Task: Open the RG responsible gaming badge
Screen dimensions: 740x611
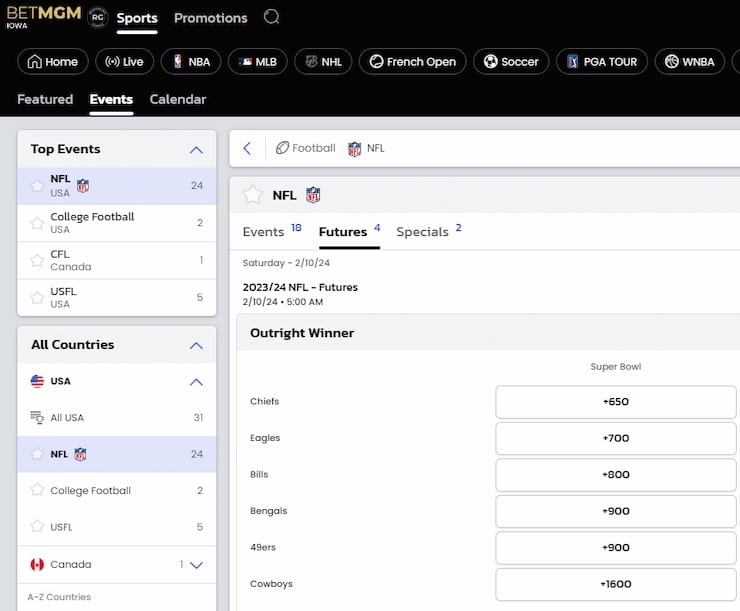Action: [x=98, y=17]
